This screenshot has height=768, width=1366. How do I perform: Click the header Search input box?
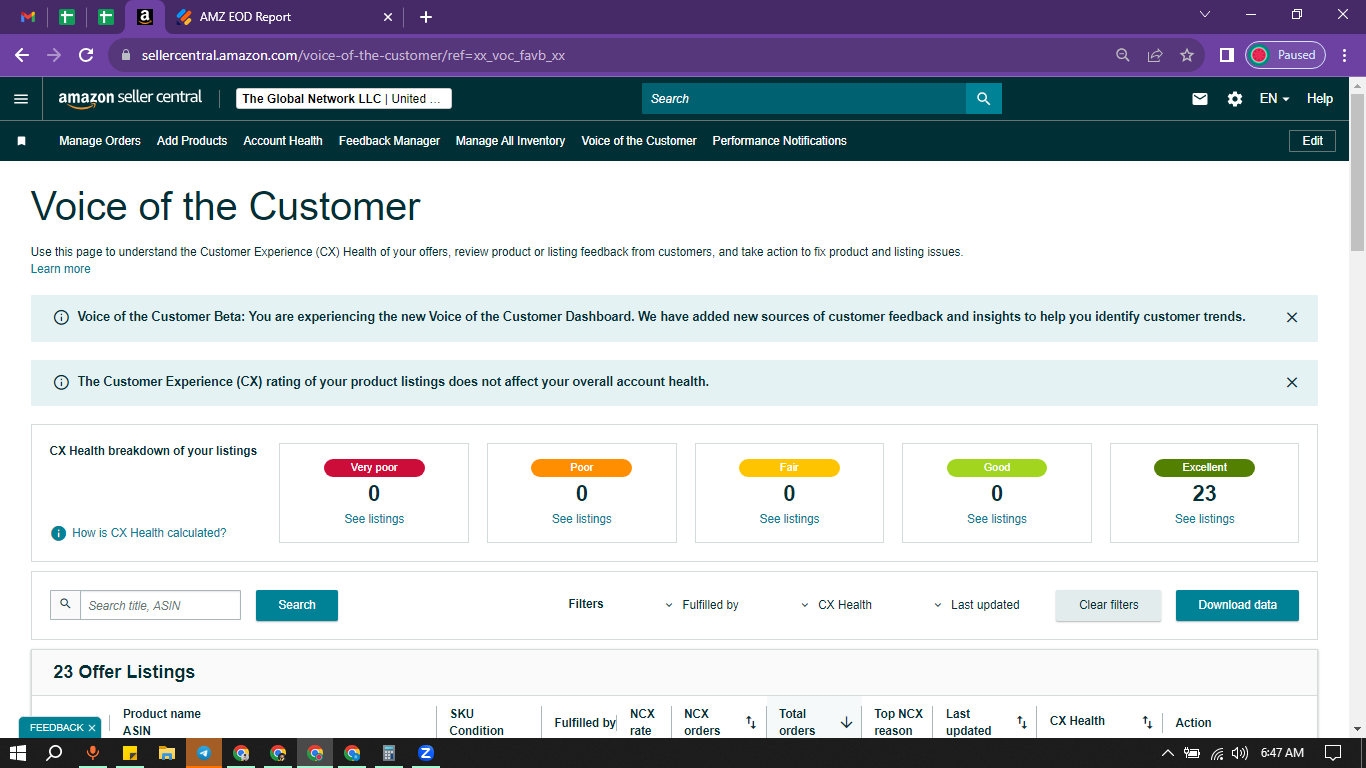point(804,99)
